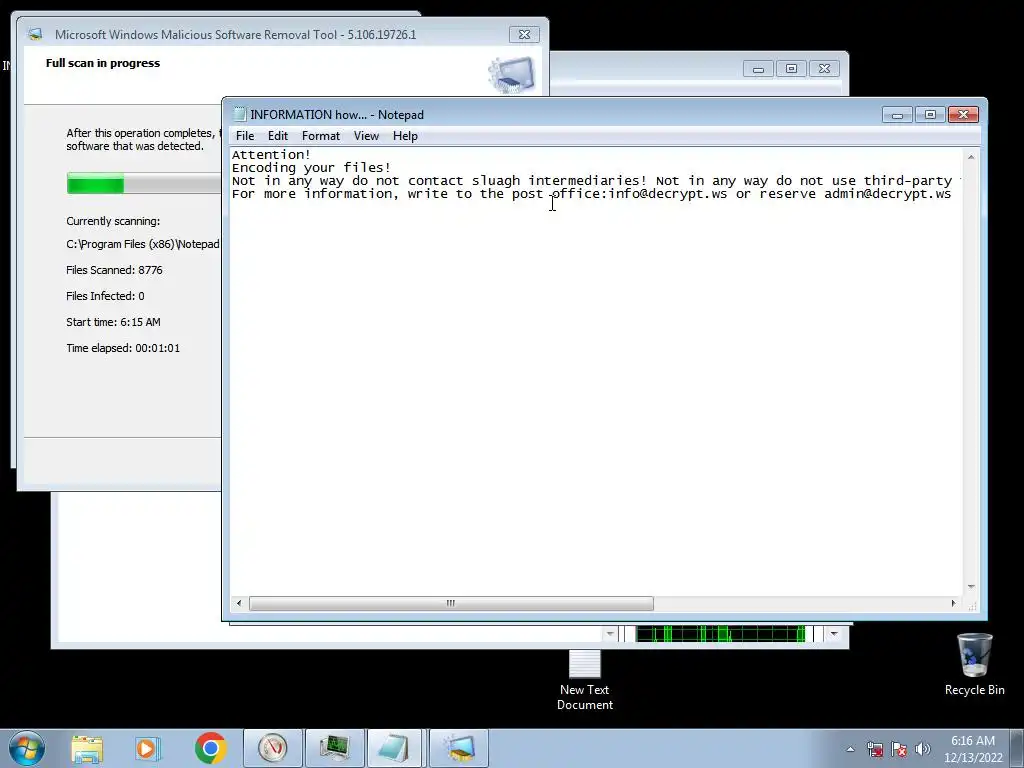Close the Malicious Software Removal Tool window
Screen dimensions: 1024x768
coord(524,35)
